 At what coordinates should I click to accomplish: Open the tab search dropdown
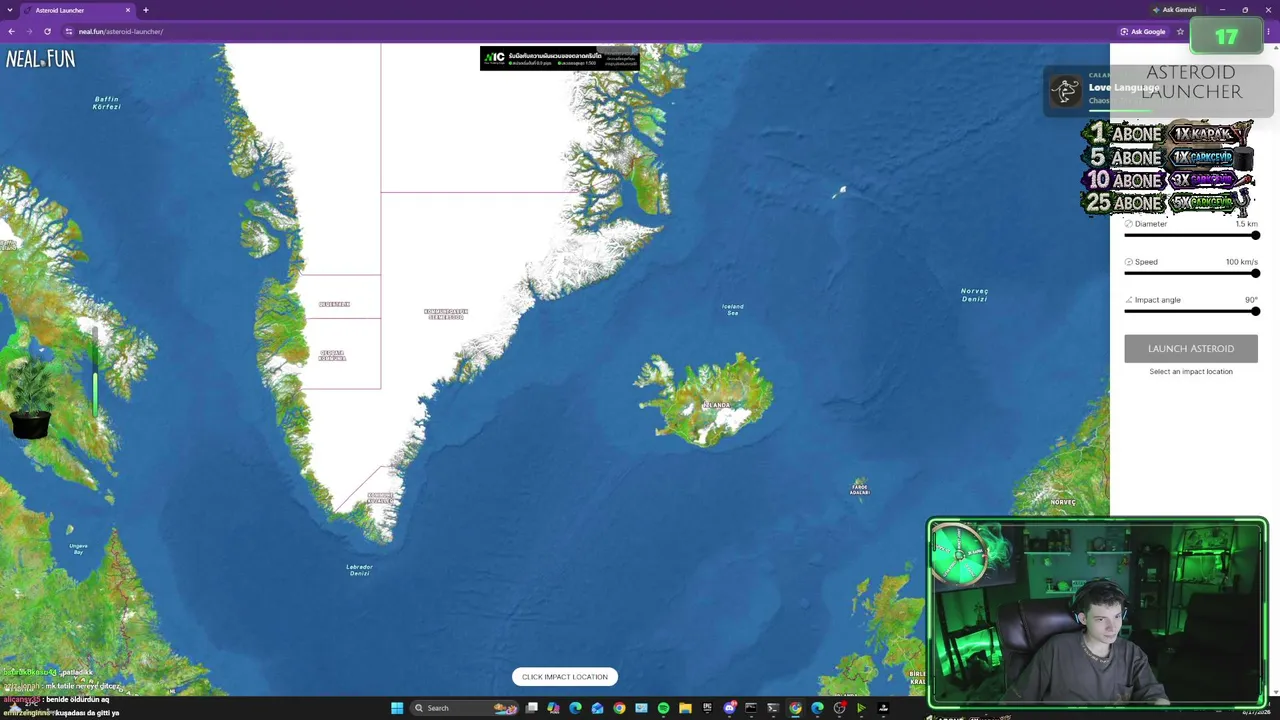8,10
